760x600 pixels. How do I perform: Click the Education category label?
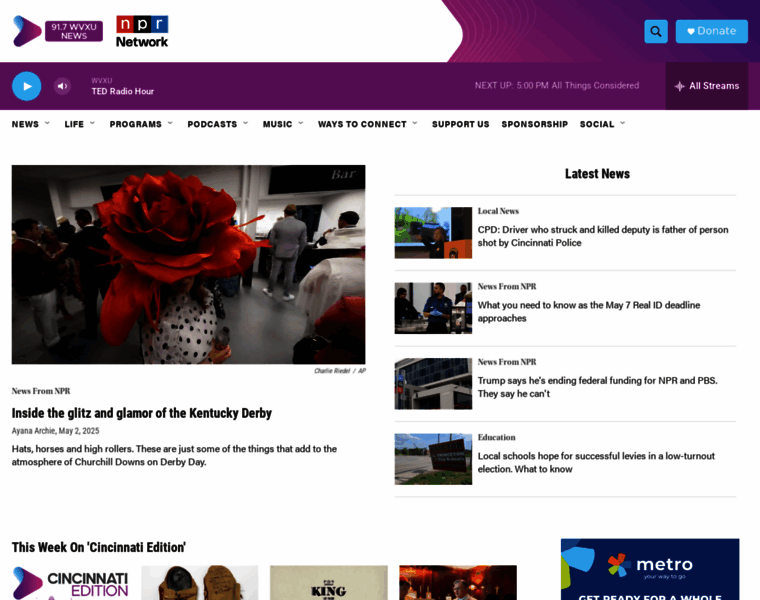pyautogui.click(x=496, y=438)
